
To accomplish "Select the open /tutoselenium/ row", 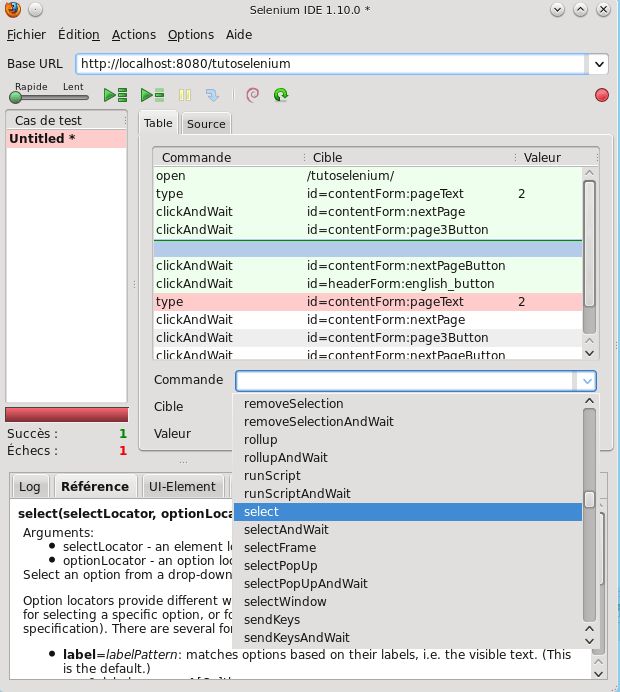I will pyautogui.click(x=368, y=176).
